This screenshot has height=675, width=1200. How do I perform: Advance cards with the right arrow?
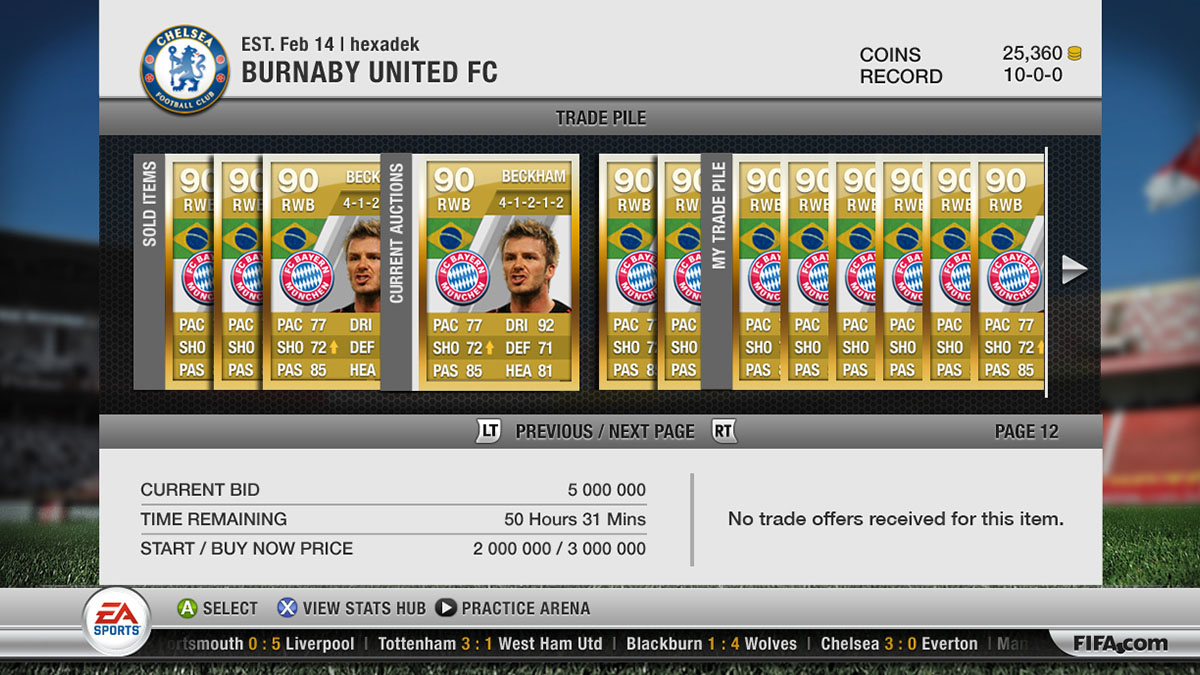coord(1074,269)
